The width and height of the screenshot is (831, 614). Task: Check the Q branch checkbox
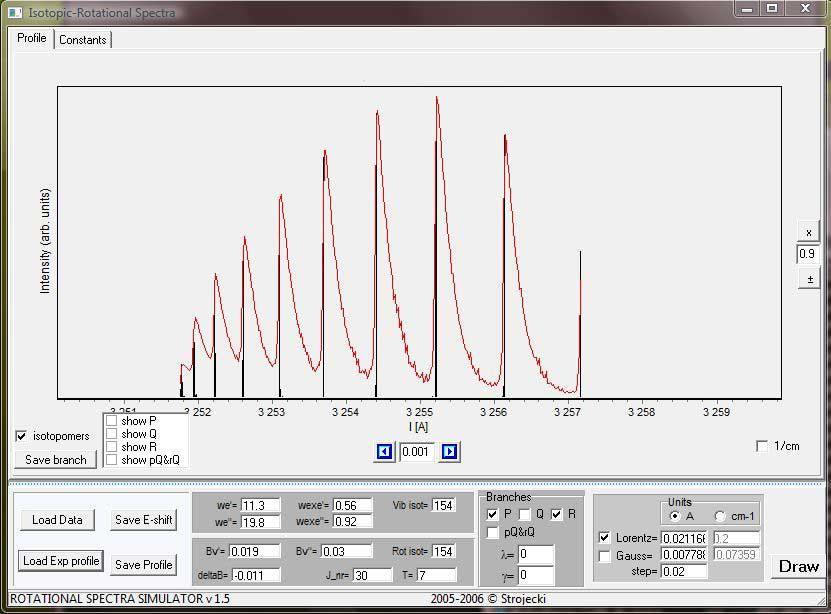[x=525, y=514]
